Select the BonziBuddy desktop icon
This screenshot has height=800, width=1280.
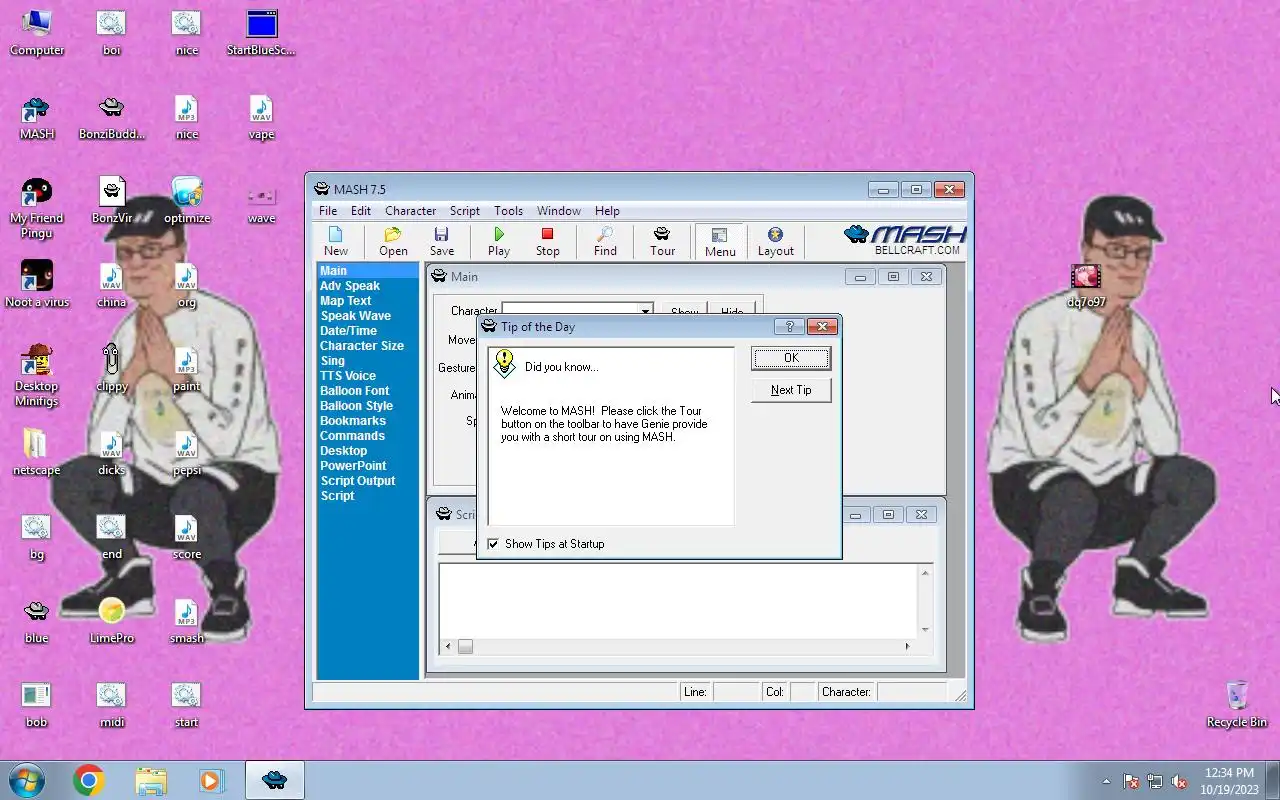click(112, 118)
